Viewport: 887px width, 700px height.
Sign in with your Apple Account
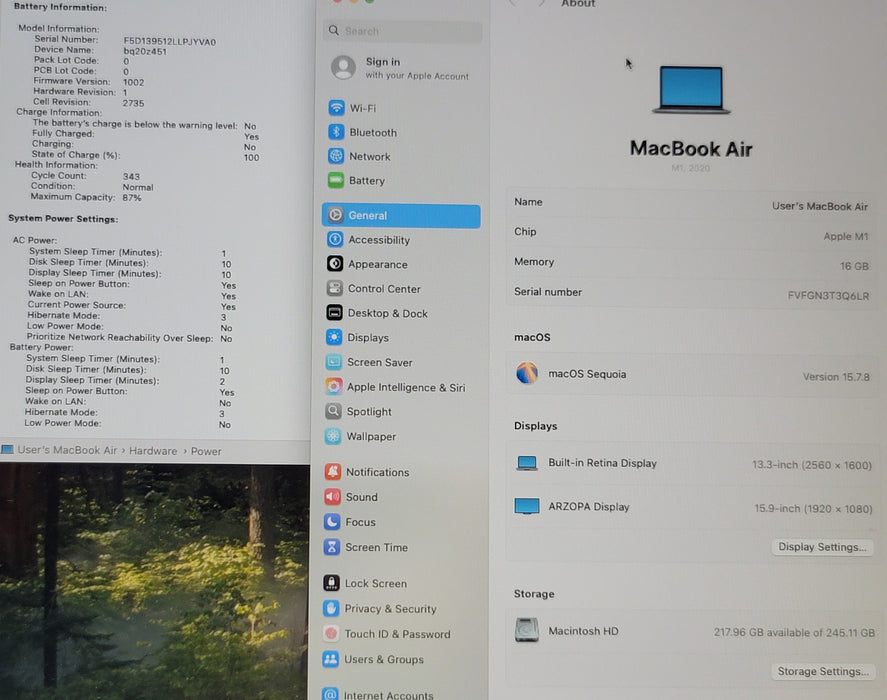[401, 68]
